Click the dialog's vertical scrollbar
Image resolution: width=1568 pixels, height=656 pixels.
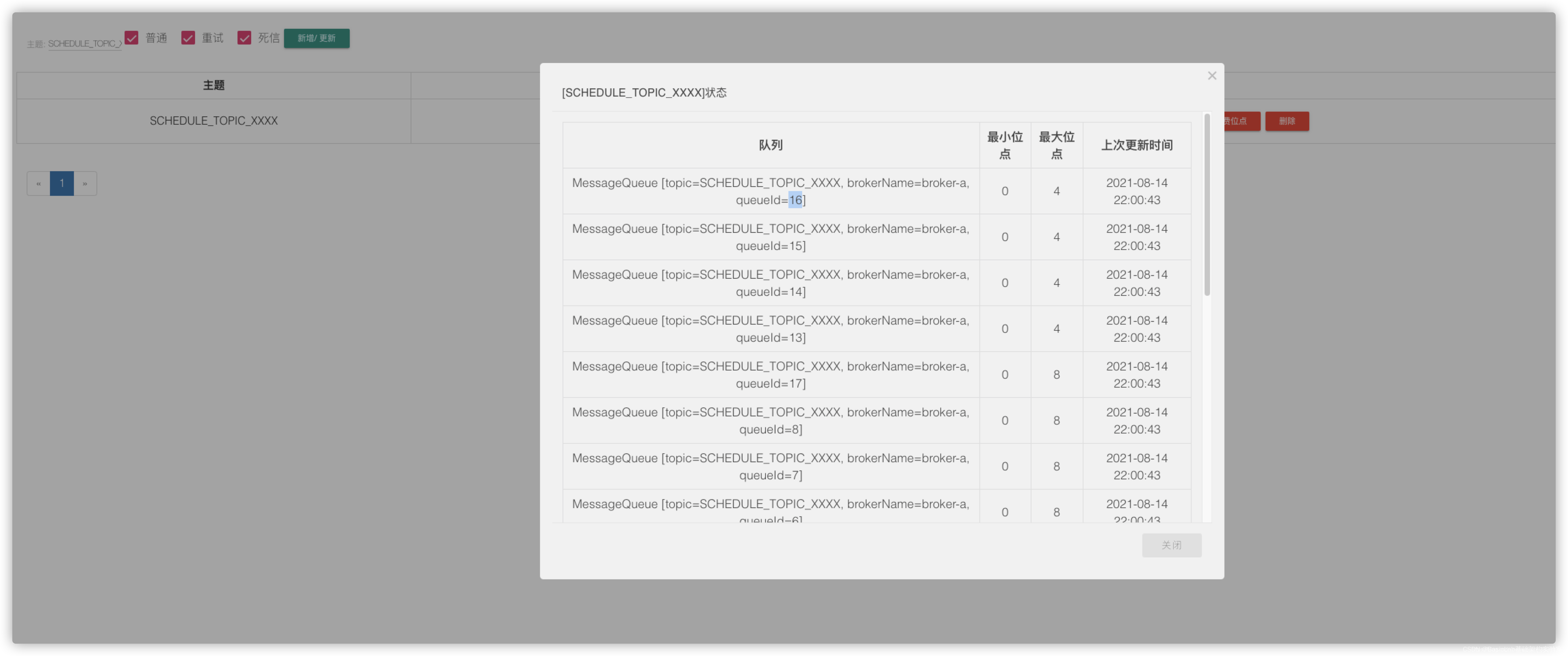[x=1206, y=204]
